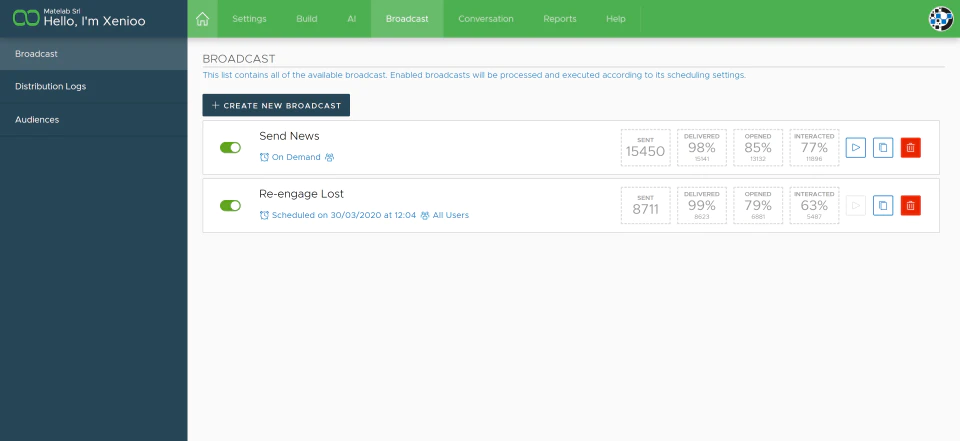Open the Build menu
This screenshot has height=441, width=960.
pyautogui.click(x=307, y=19)
